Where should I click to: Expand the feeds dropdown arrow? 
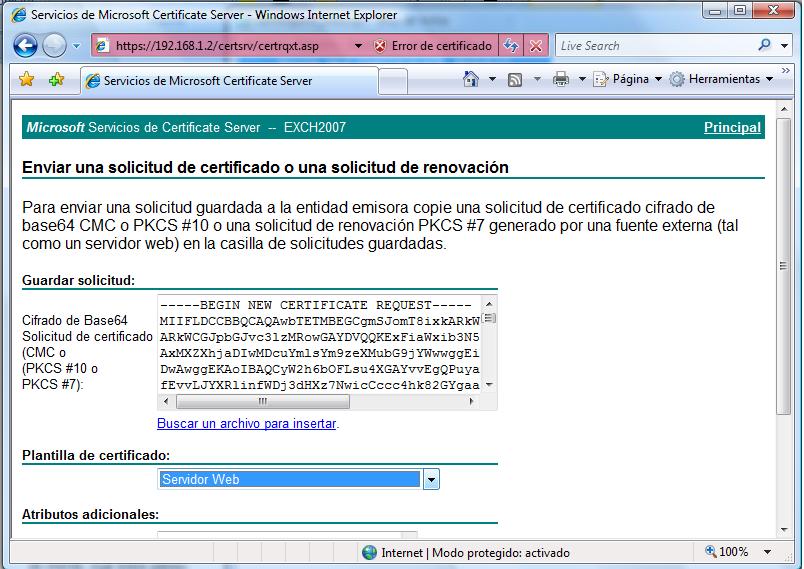[537, 79]
